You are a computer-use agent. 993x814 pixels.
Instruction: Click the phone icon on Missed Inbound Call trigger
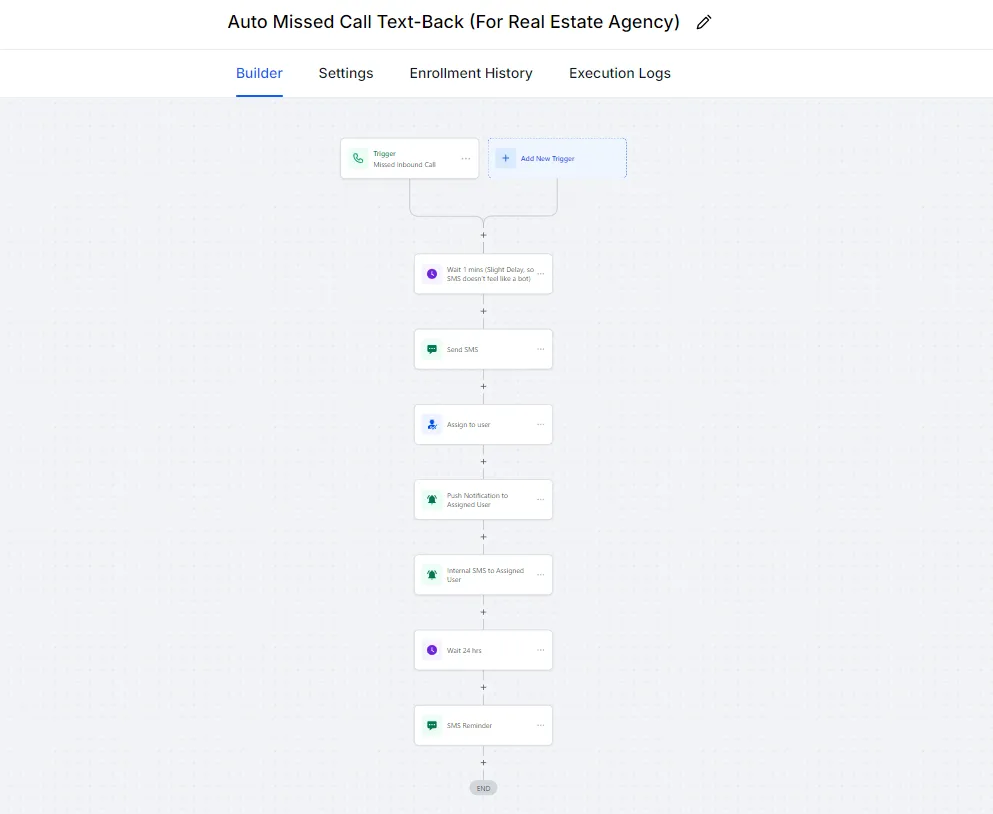pos(358,158)
